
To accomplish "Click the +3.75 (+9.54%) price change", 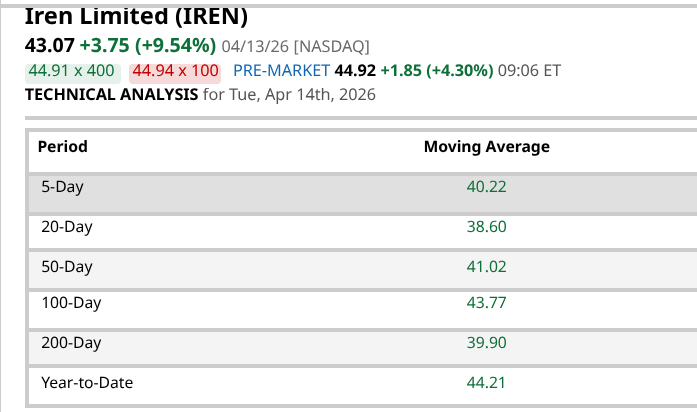I will click(x=148, y=45).
